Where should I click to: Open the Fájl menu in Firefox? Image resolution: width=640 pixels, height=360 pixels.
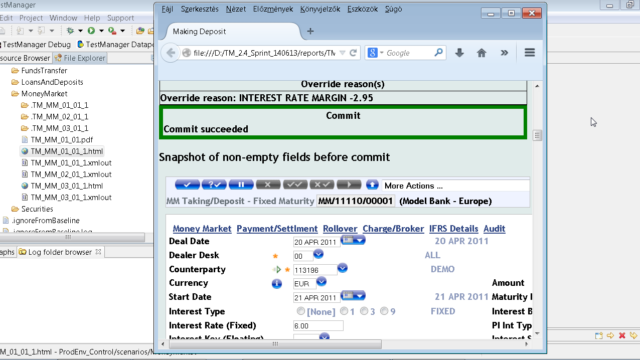click(x=167, y=9)
